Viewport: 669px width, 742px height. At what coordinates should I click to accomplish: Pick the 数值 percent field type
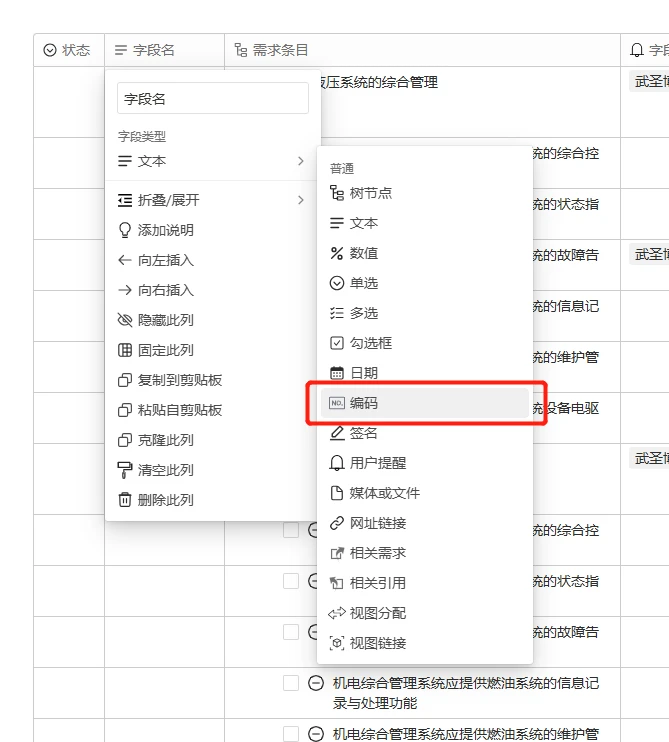coord(424,253)
